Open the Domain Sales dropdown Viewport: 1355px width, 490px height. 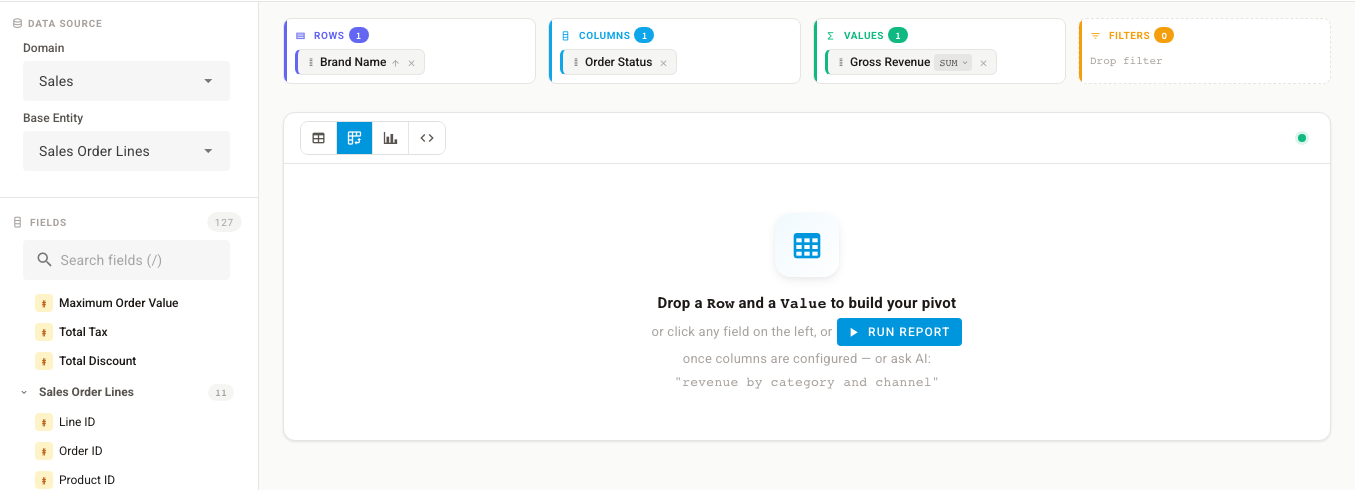[126, 81]
